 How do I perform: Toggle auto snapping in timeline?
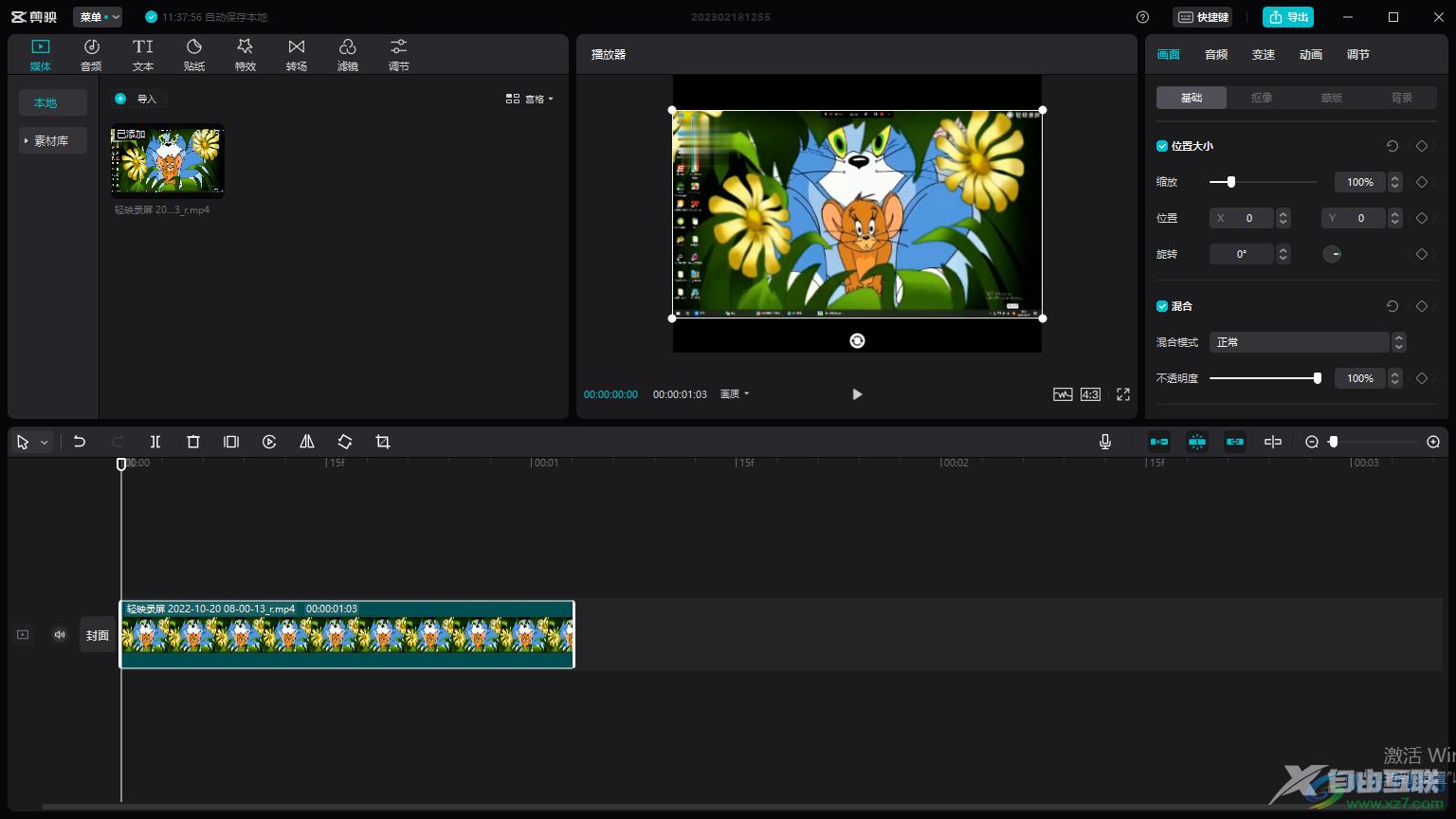1197,442
